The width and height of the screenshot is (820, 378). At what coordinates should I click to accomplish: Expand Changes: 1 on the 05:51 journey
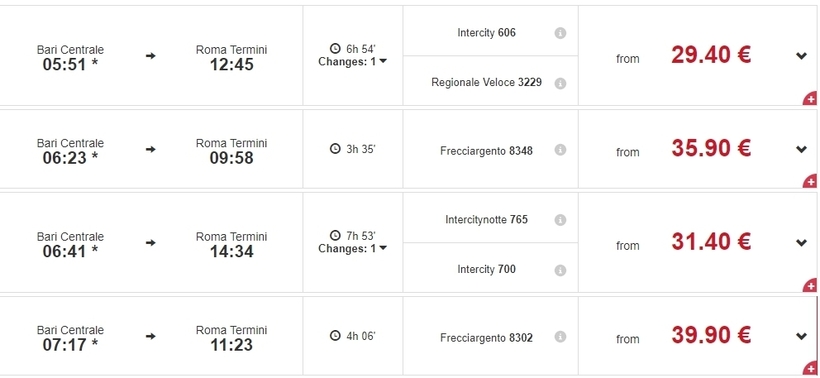click(352, 62)
